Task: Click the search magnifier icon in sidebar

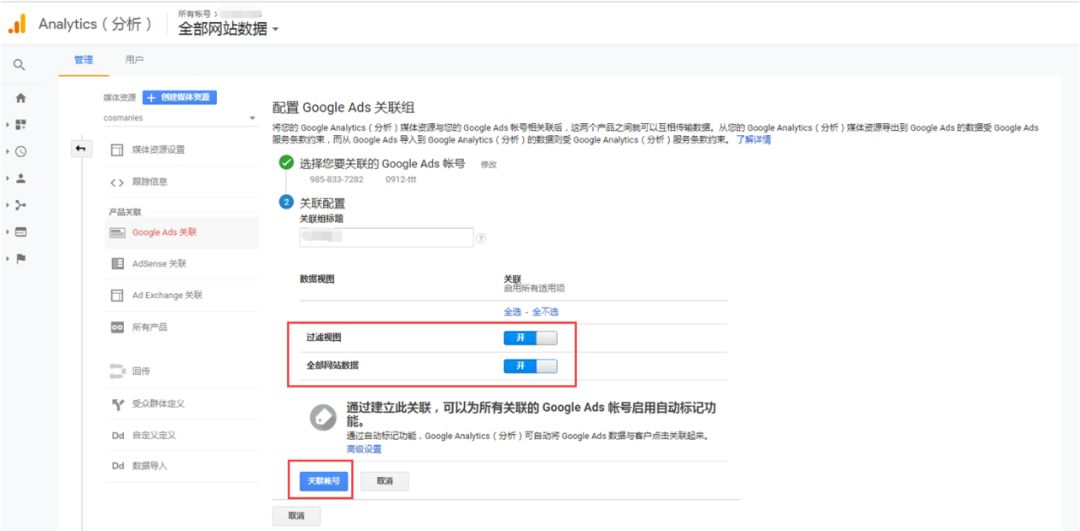Action: pos(19,65)
